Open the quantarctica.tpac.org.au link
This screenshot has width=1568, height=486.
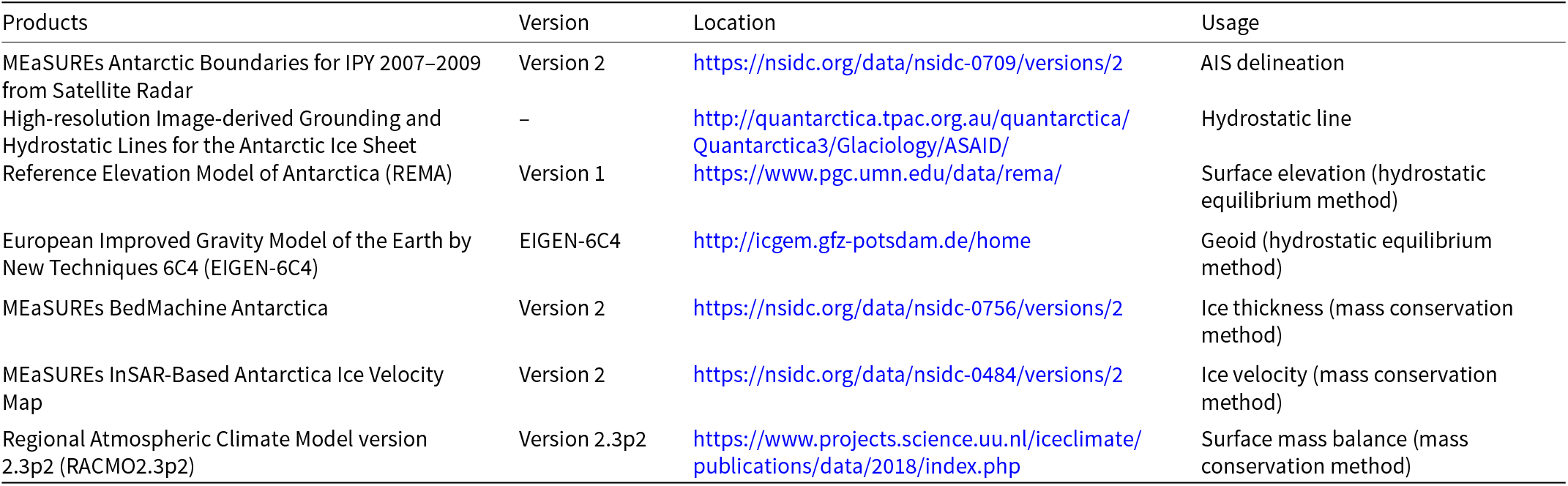tap(911, 119)
